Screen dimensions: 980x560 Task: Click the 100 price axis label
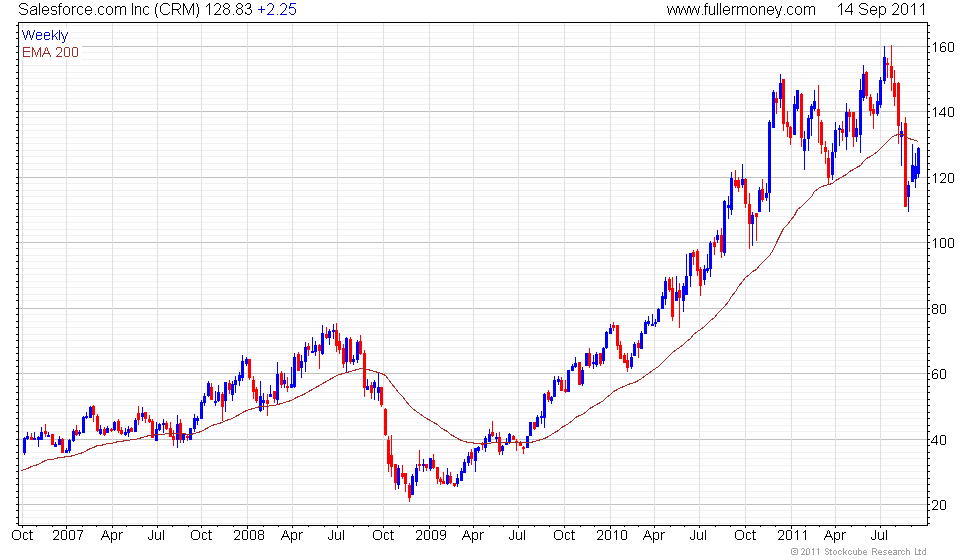point(942,243)
